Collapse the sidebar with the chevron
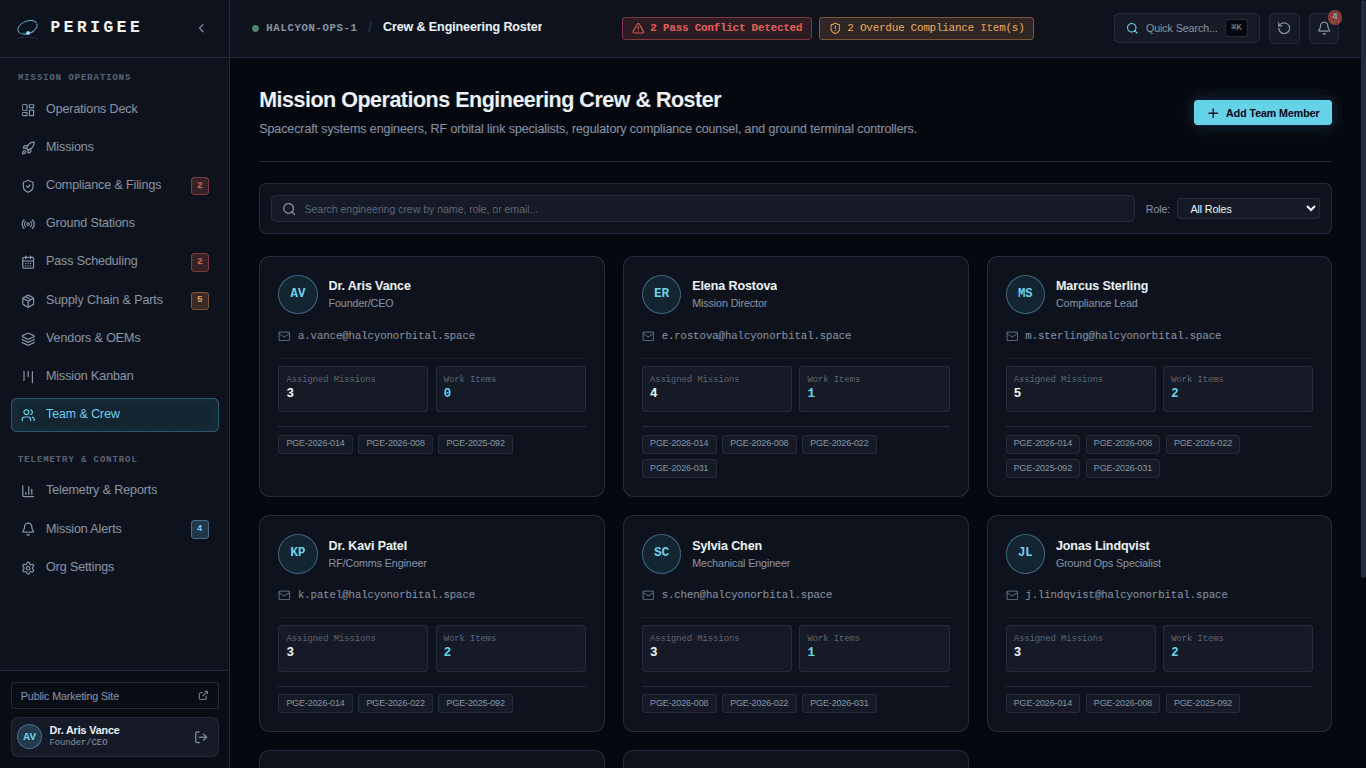Screen dimensions: 1366x768 click(201, 28)
